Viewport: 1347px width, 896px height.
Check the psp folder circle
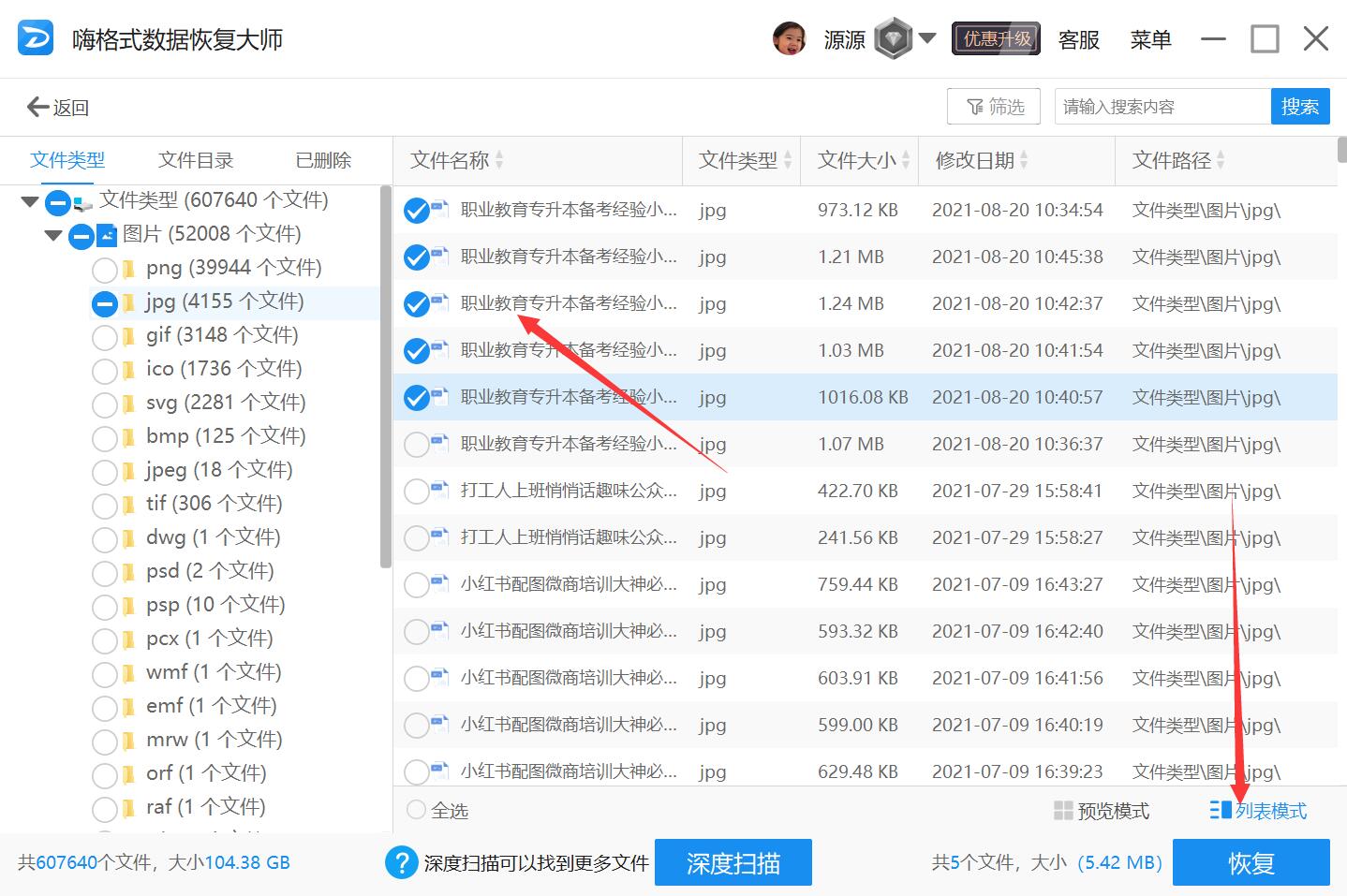click(105, 608)
